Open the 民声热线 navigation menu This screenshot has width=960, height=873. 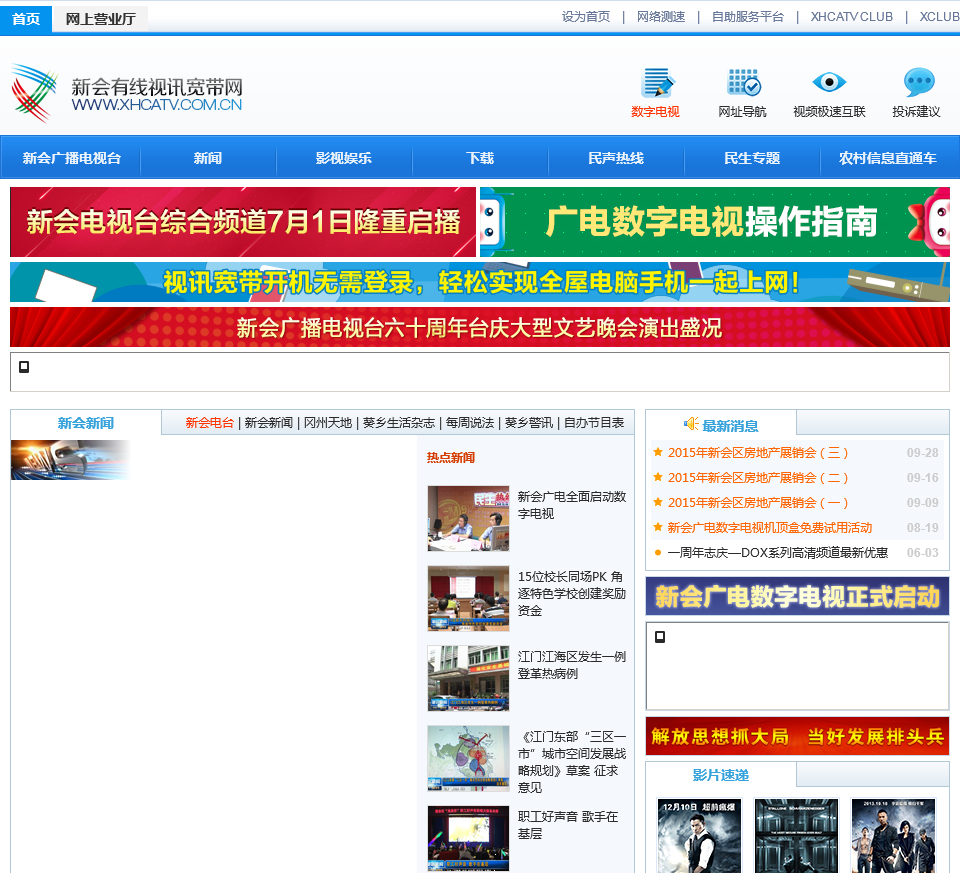point(615,158)
